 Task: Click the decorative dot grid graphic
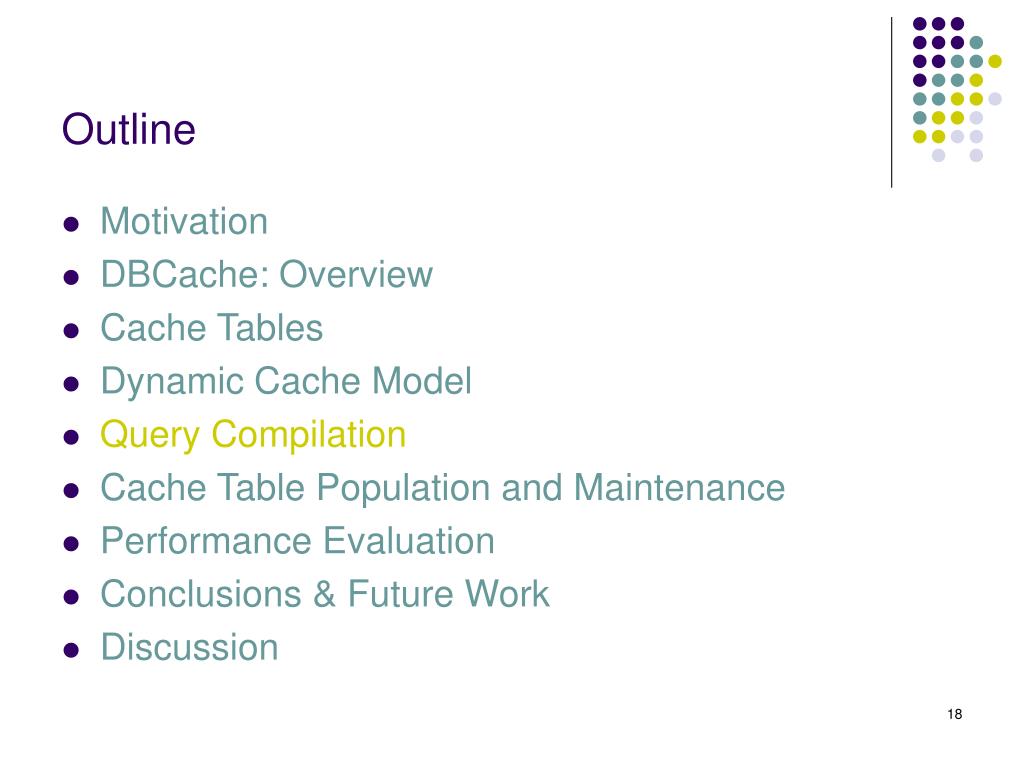pos(957,89)
